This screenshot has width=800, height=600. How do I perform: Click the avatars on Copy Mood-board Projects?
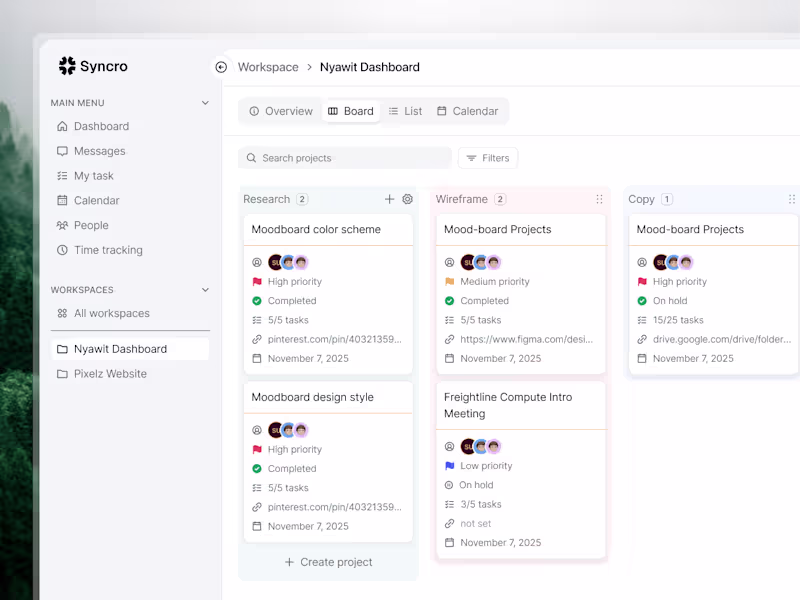tap(673, 262)
